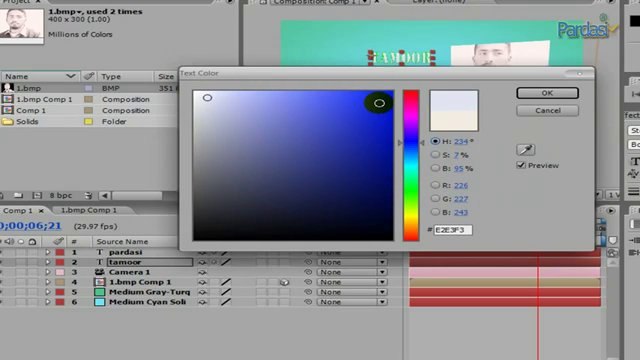640x360 pixels.
Task: Click the current timecode 0;00;06;21
Action: click(x=31, y=226)
